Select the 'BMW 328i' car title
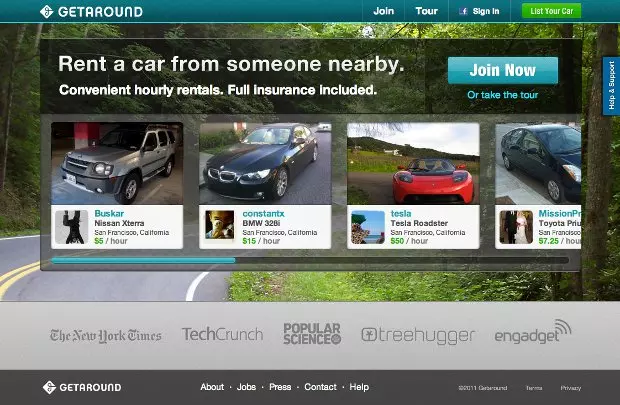 [261, 223]
